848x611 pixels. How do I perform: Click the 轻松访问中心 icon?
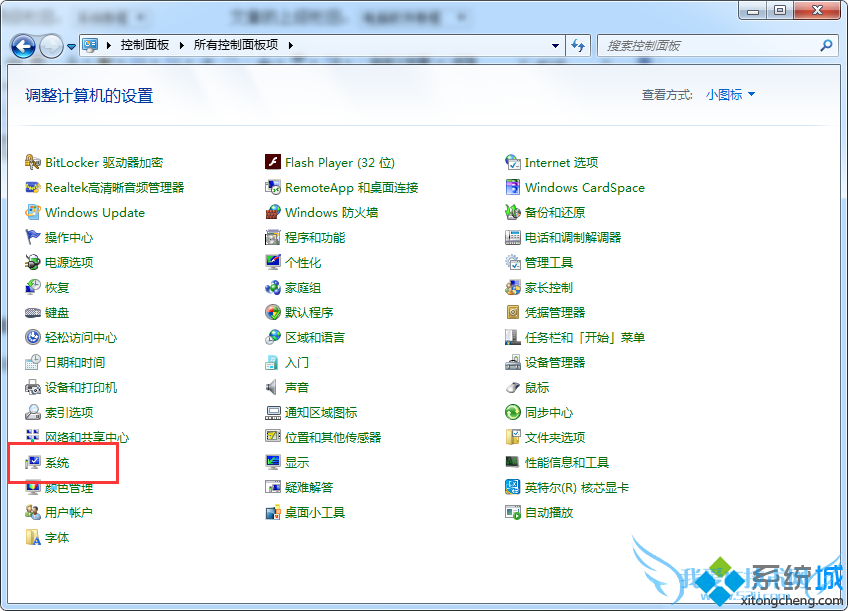tap(32, 337)
